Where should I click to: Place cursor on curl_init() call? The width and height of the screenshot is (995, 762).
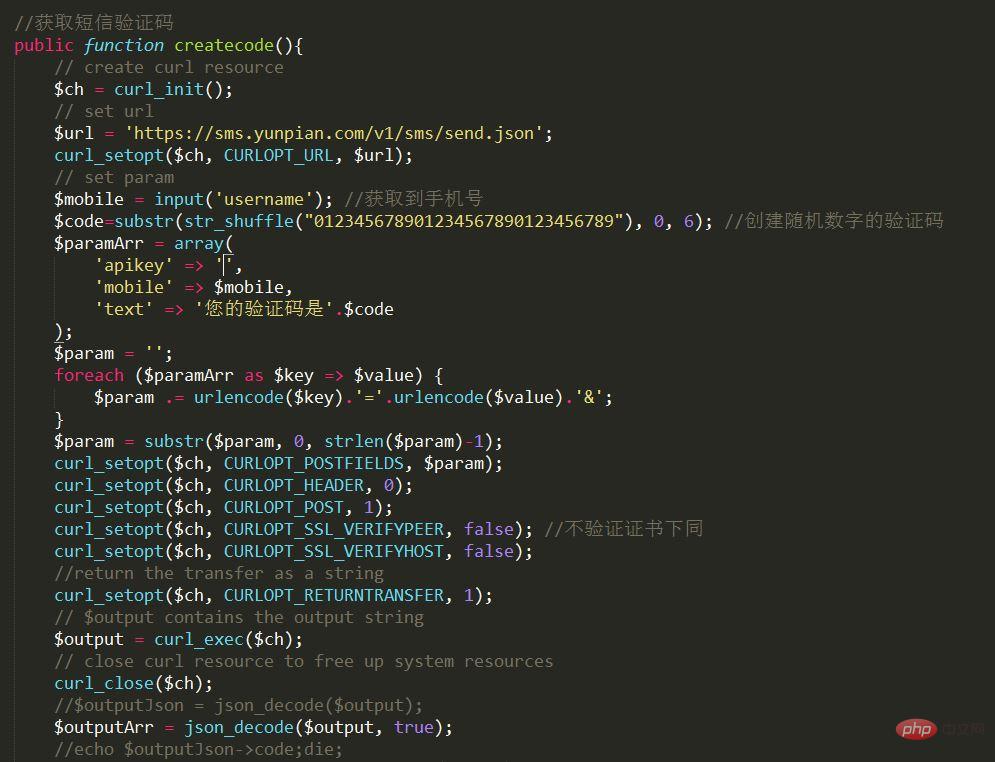(168, 89)
